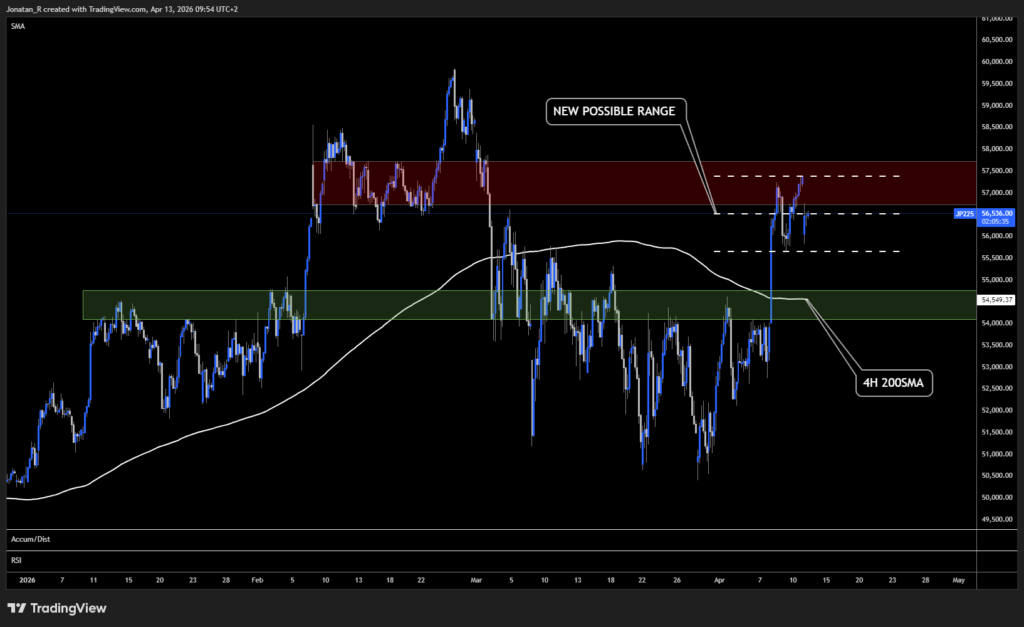
Task: Select the 54,549.37 SMA price tag
Action: point(996,299)
